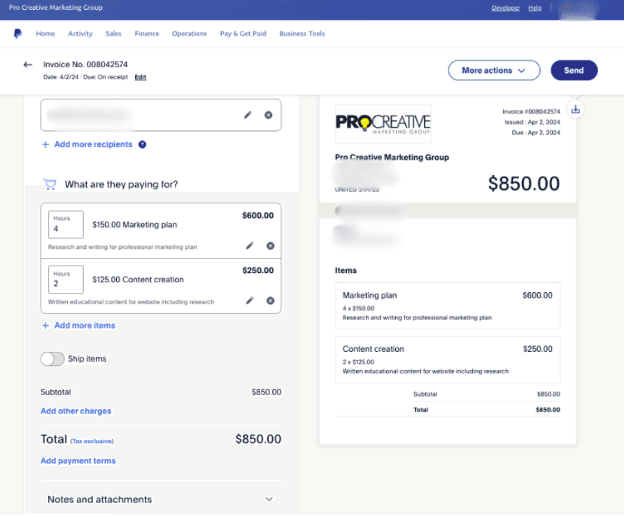
Task: Click the plus icon for adding items
Action: [45, 325]
